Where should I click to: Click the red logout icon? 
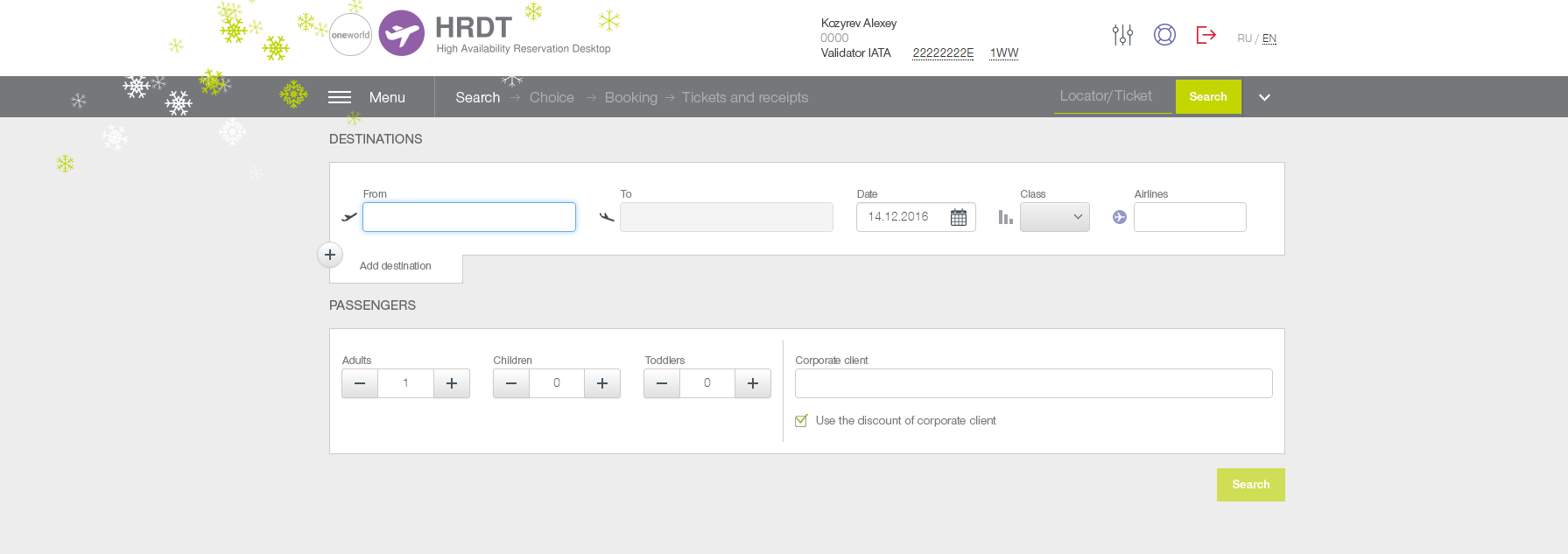(x=1206, y=35)
